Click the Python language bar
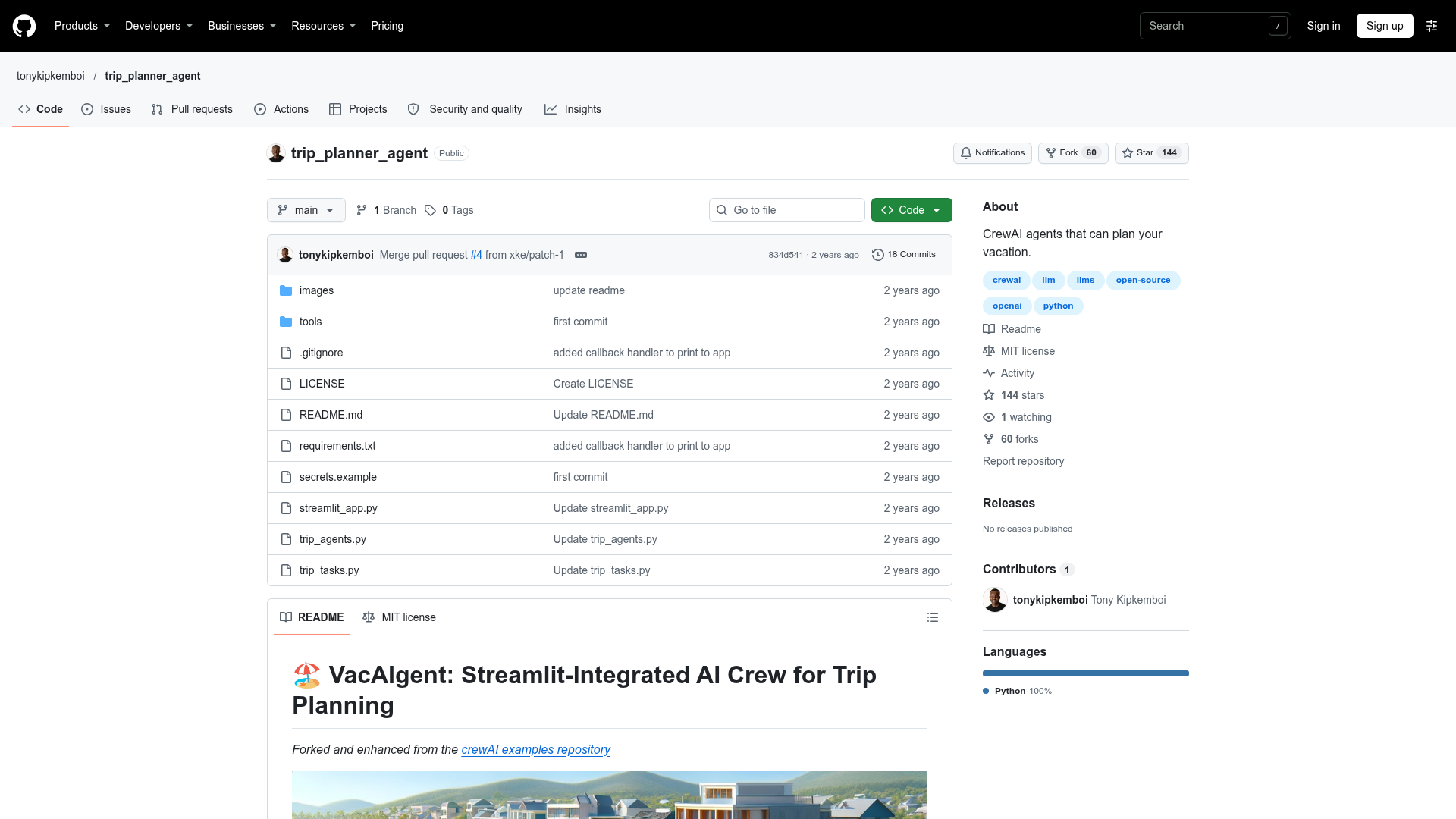The height and width of the screenshot is (819, 1456). (x=1086, y=673)
